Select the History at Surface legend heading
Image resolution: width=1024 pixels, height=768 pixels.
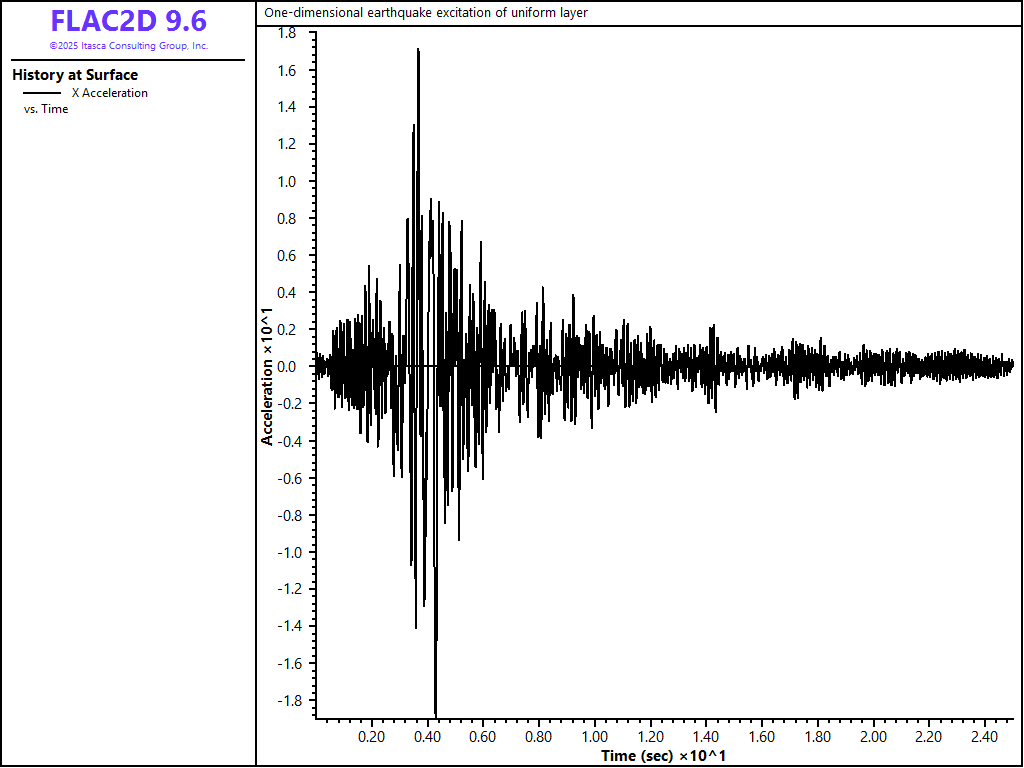point(75,75)
